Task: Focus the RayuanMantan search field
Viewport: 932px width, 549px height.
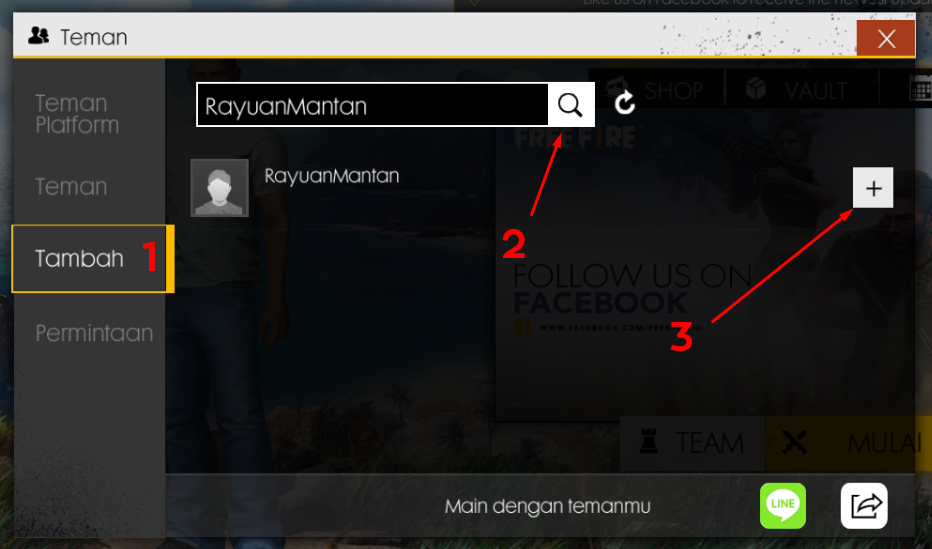Action: point(373,105)
